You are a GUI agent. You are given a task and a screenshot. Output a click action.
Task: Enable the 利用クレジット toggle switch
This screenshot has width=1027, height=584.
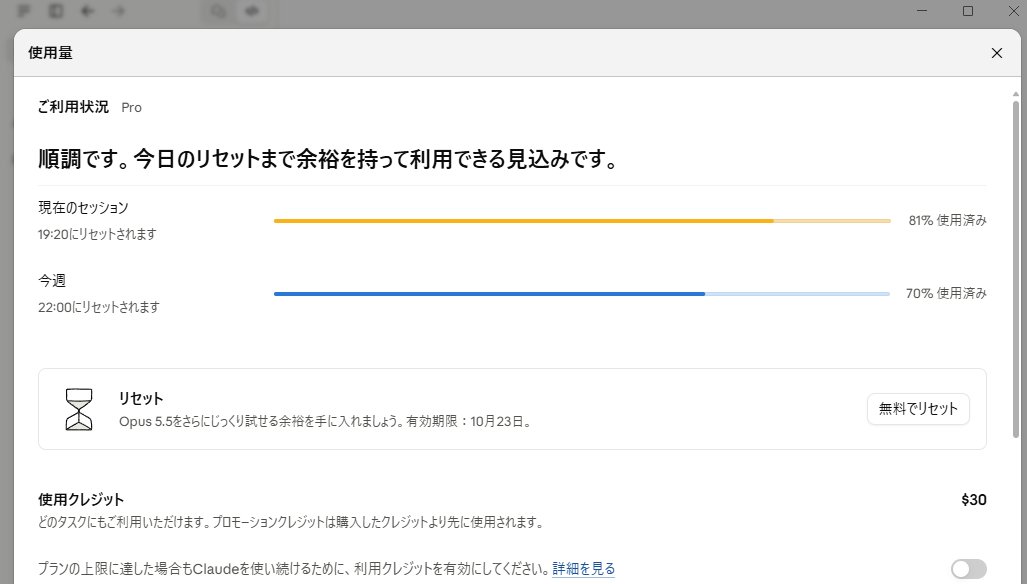click(969, 568)
